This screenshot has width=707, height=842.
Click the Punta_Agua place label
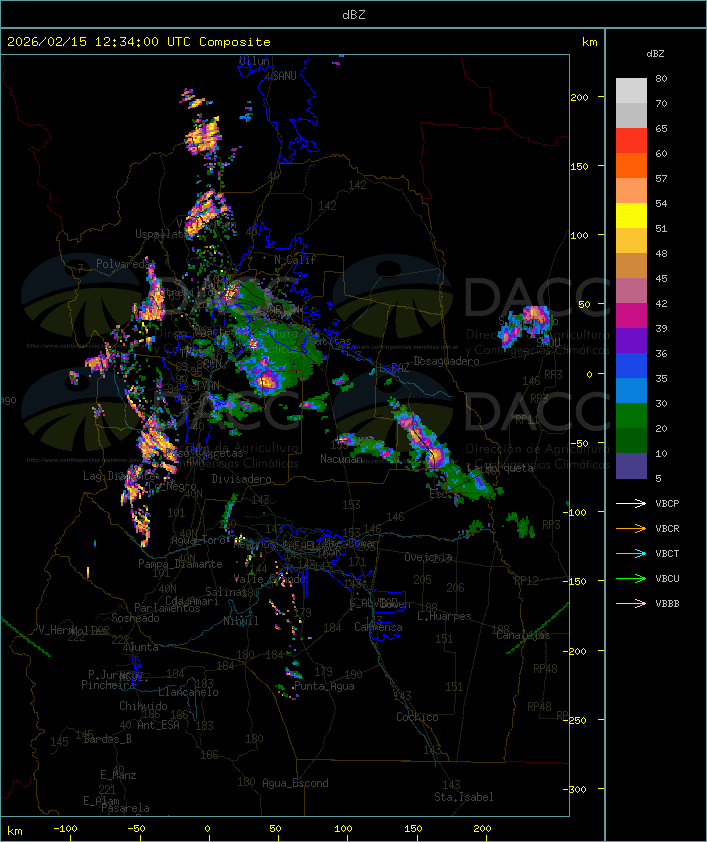324,686
